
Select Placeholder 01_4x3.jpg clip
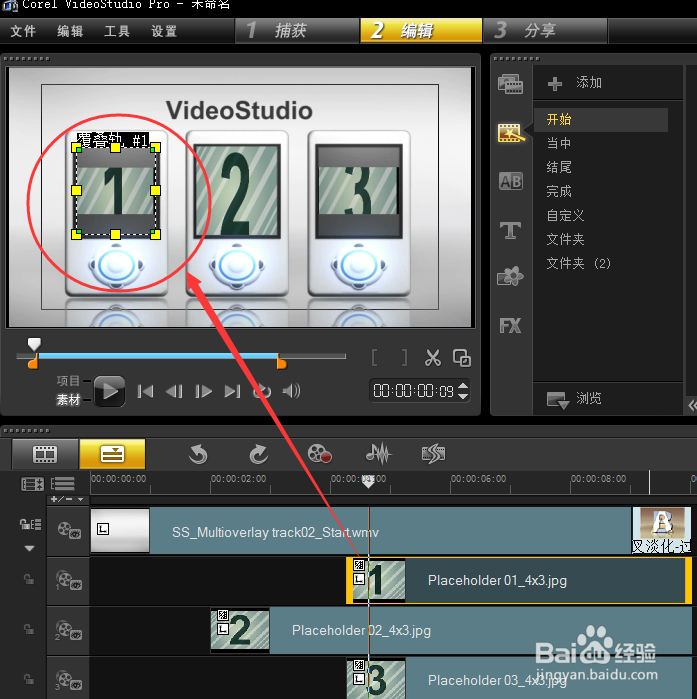(519, 580)
